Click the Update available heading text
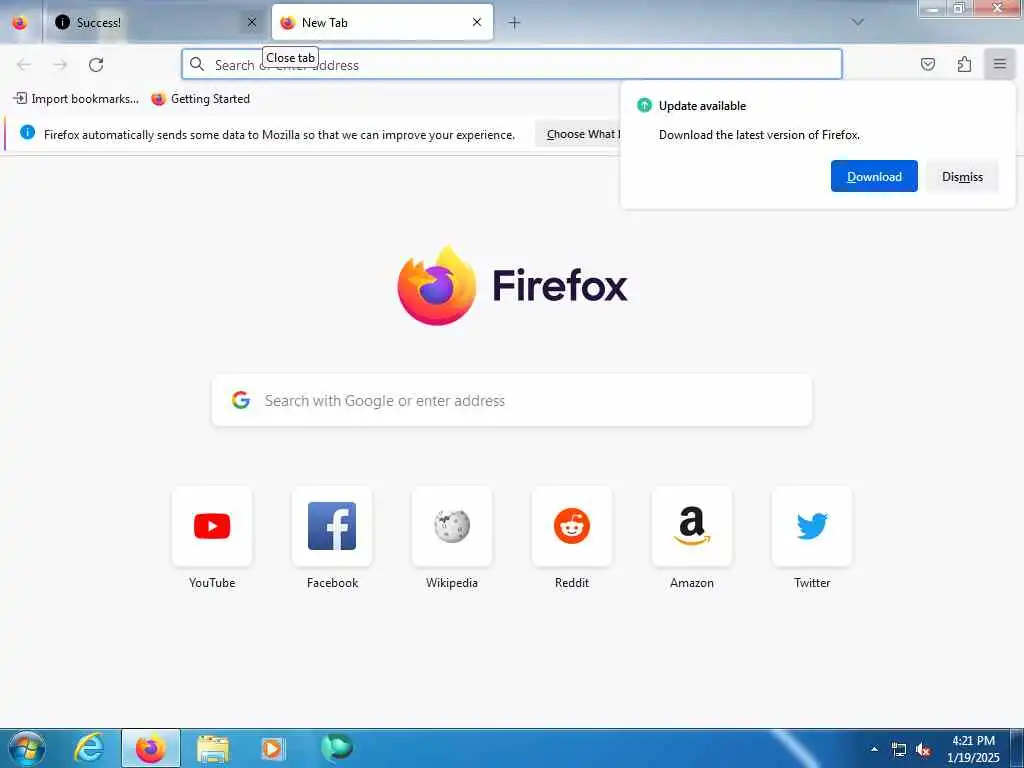This screenshot has width=1024, height=768. point(702,106)
